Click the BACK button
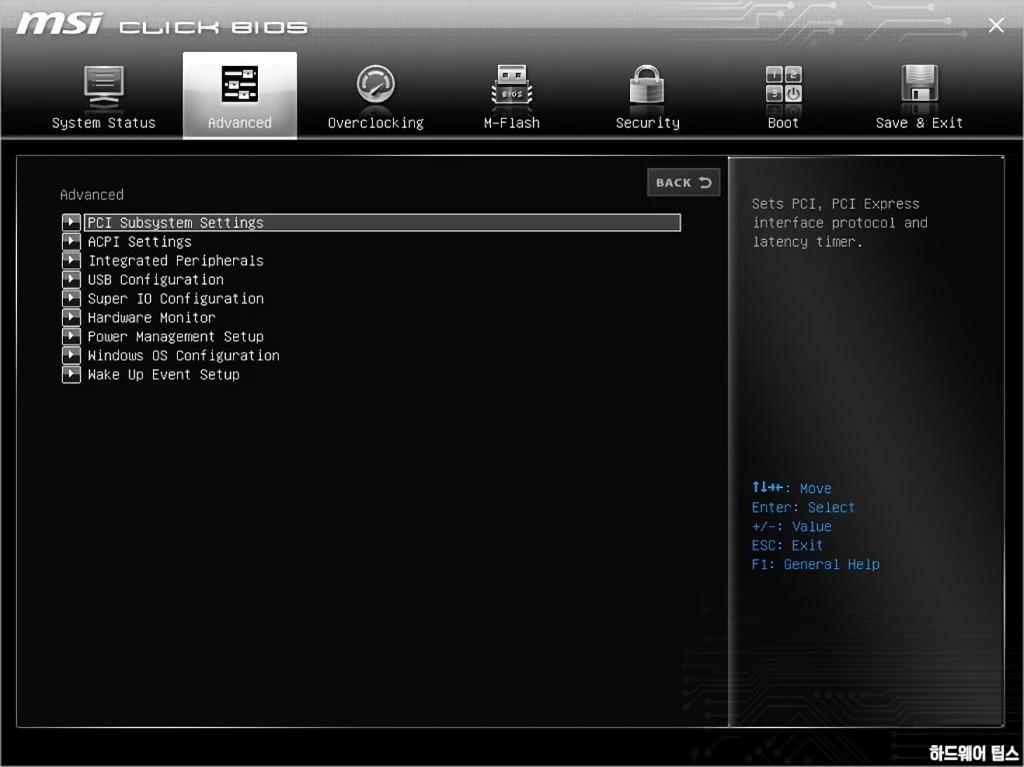Screen dimensions: 1024x767 click(x=683, y=182)
